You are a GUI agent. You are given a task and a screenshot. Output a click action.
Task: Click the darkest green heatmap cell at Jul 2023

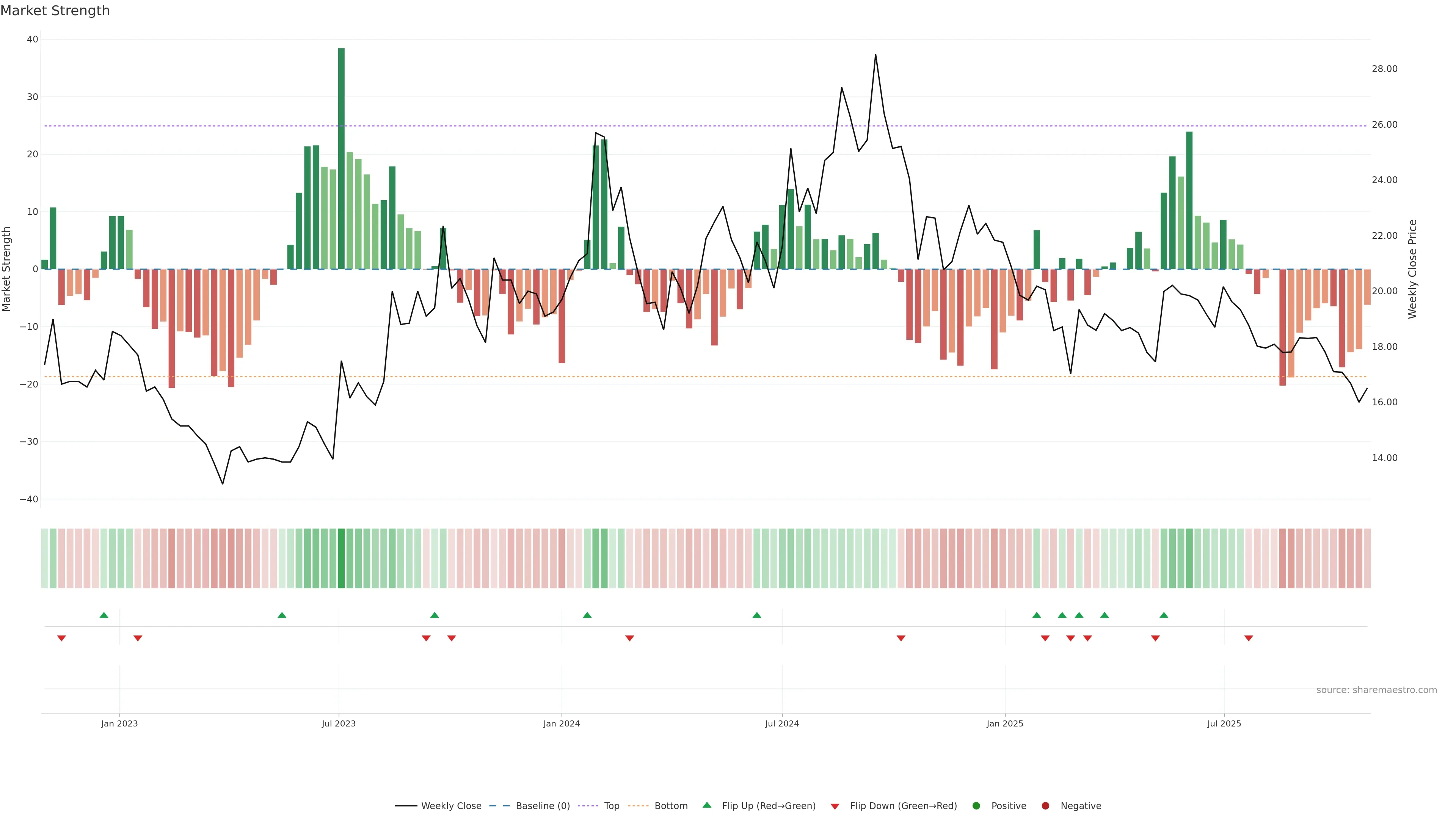(x=341, y=558)
